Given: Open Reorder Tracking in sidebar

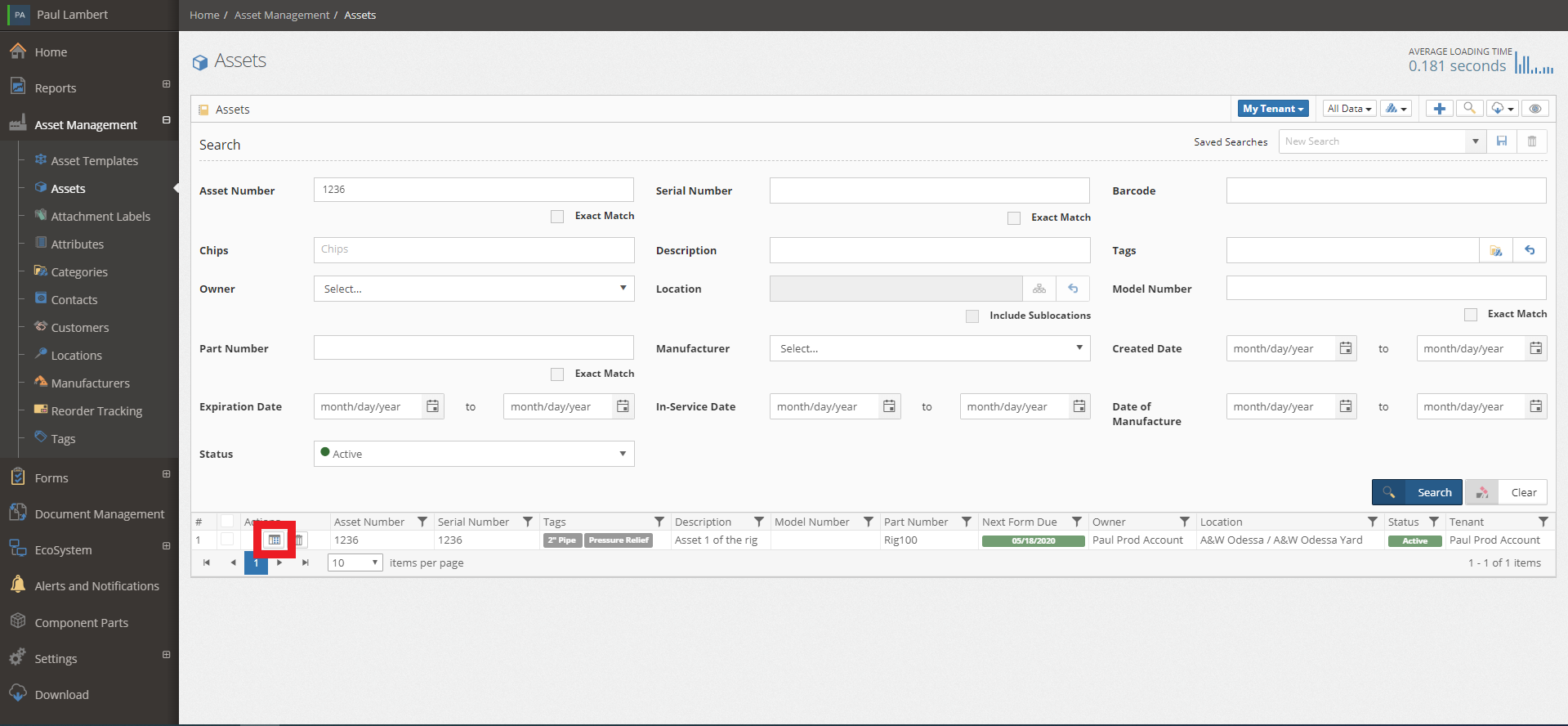Looking at the screenshot, I should (x=96, y=411).
